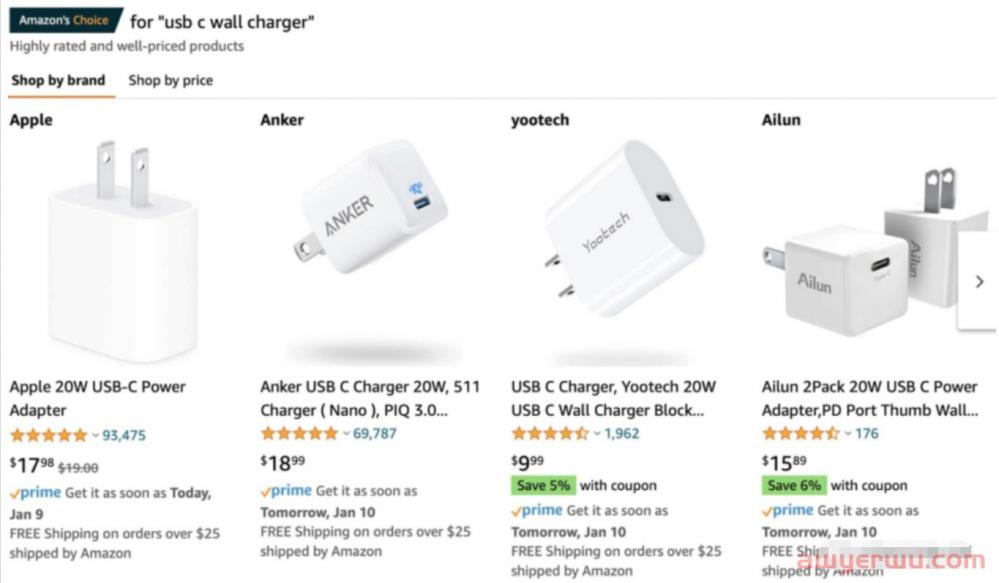Image resolution: width=999 pixels, height=583 pixels.
Task: Click the Amazon's Choice badge
Action: click(64, 20)
